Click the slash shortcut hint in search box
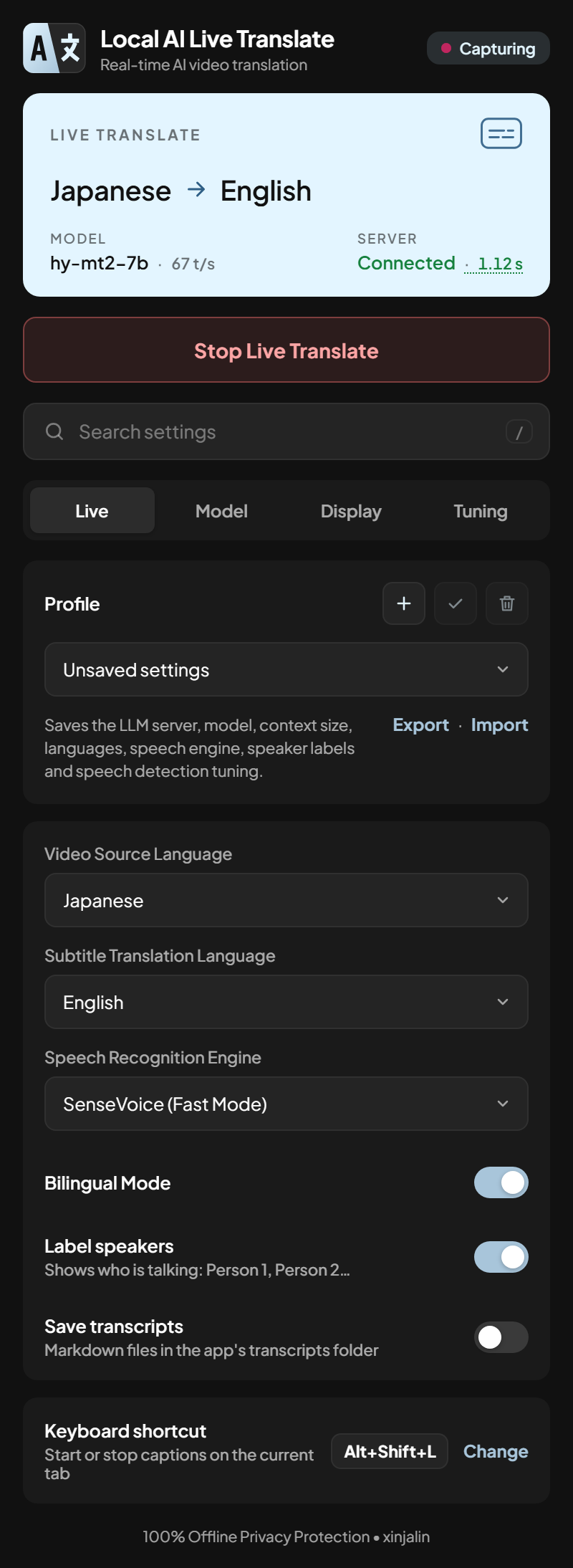The width and height of the screenshot is (573, 1568). [519, 431]
